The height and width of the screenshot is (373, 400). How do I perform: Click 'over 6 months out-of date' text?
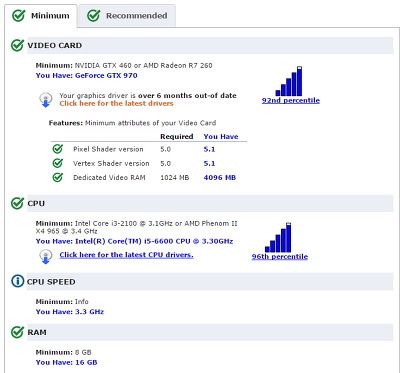point(187,96)
